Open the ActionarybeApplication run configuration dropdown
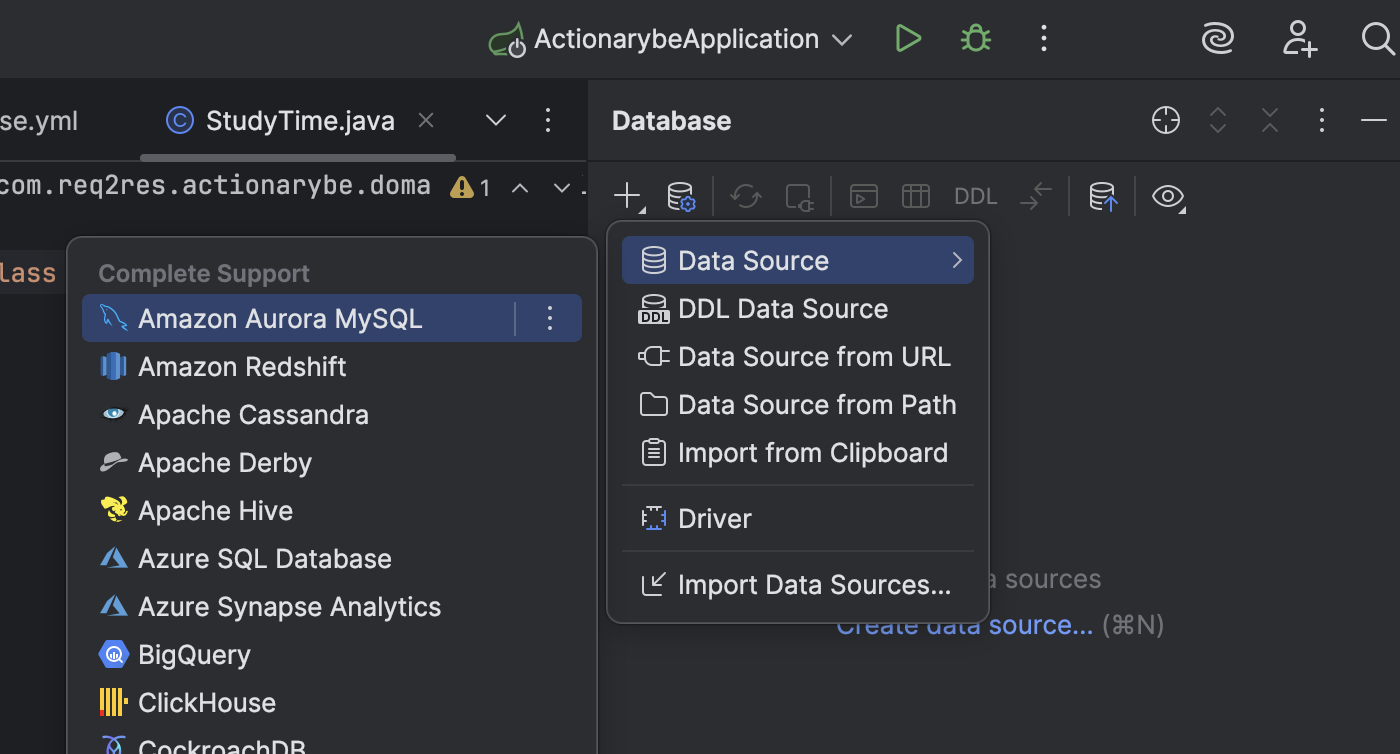 [x=671, y=39]
